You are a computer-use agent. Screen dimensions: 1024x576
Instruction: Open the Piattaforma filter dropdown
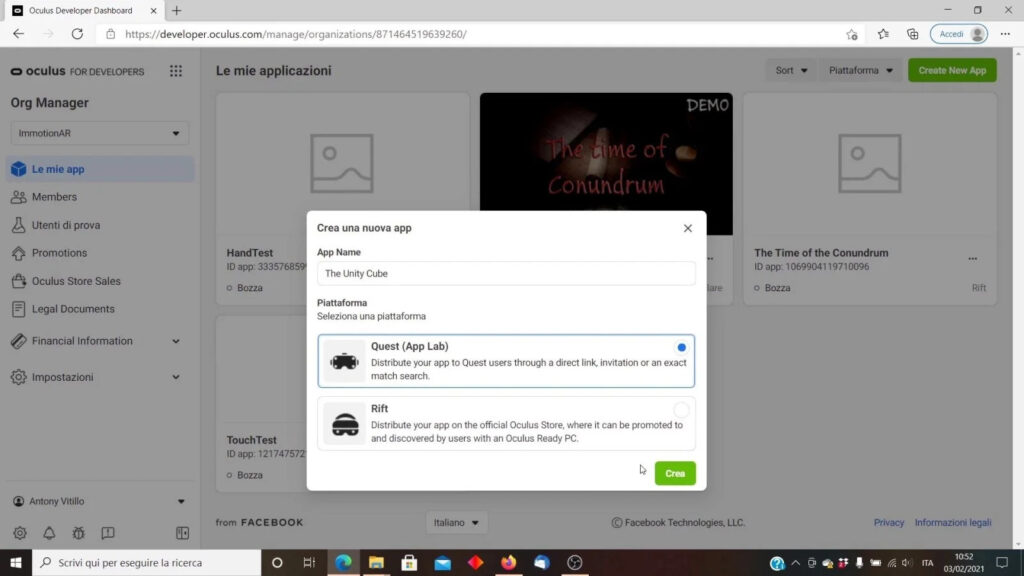(x=860, y=71)
